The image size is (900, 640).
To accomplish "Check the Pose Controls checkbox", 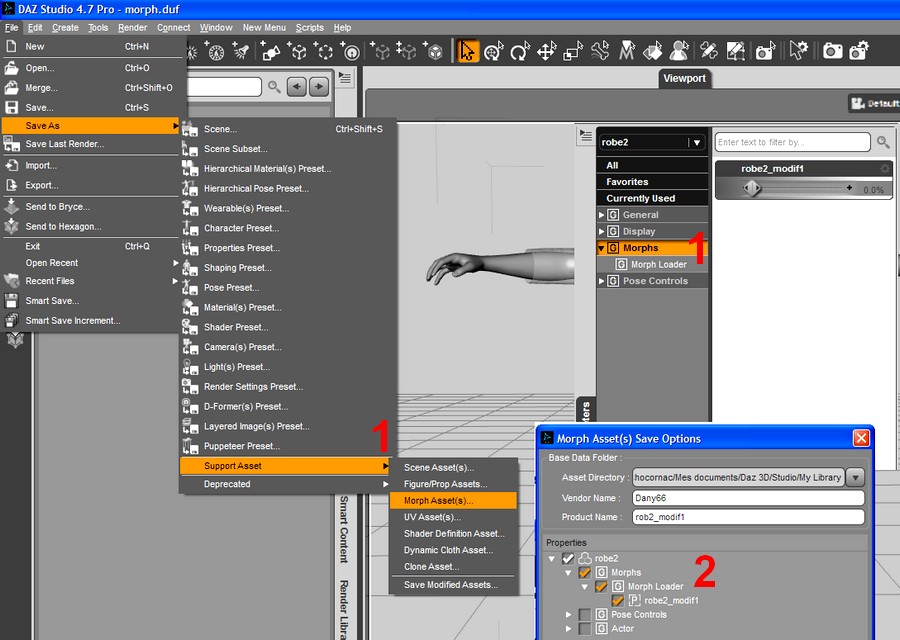I will pos(584,615).
